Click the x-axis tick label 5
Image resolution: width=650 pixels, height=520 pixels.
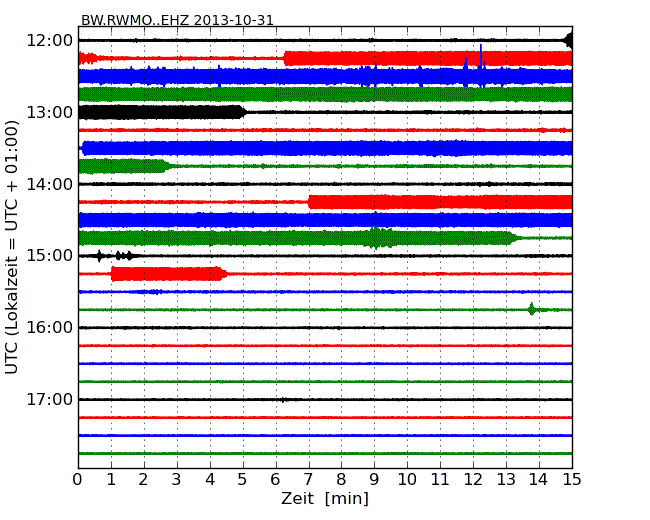coord(242,480)
